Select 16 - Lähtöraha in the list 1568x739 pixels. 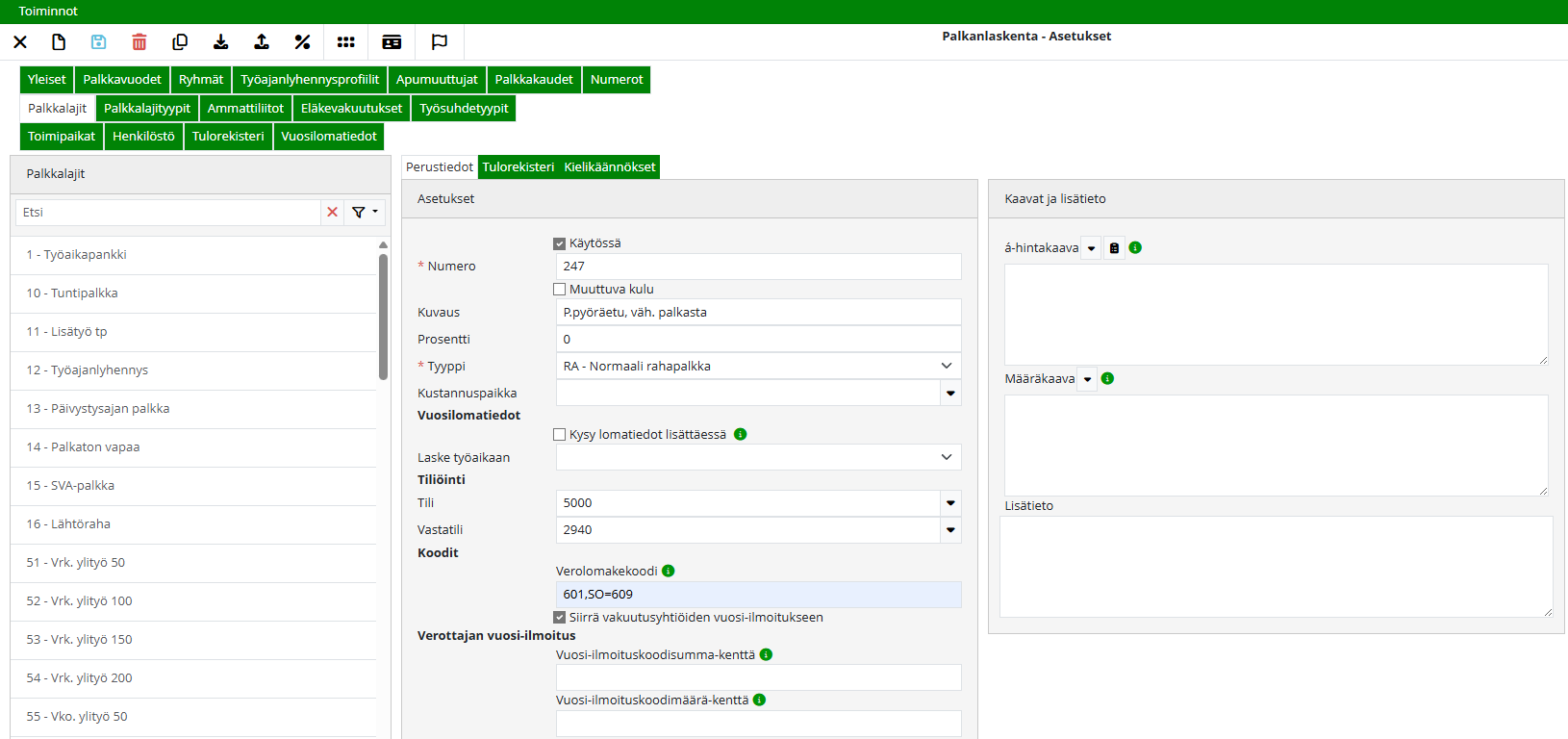click(193, 524)
